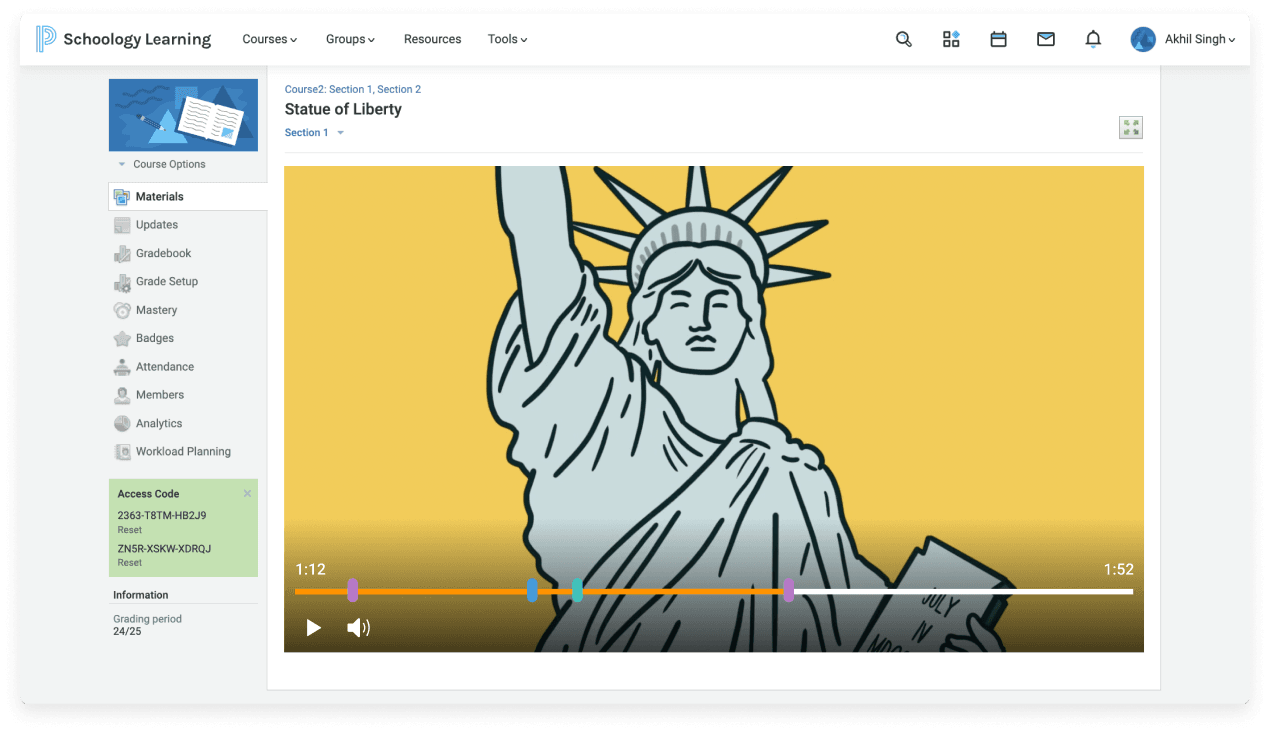
Task: Open the apps grid icon
Action: click(x=951, y=39)
